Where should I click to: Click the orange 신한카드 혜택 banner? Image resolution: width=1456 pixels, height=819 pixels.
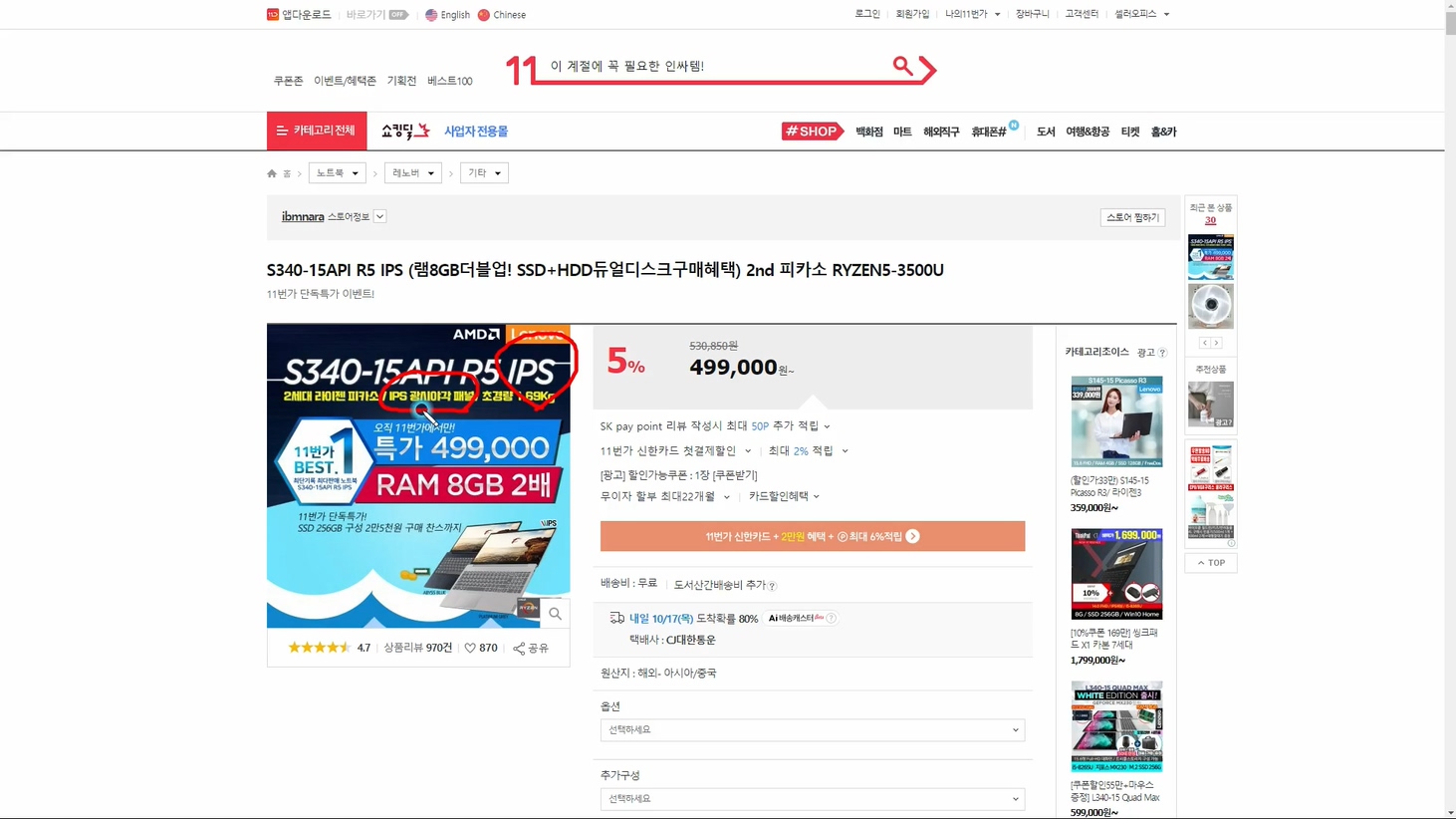[813, 536]
